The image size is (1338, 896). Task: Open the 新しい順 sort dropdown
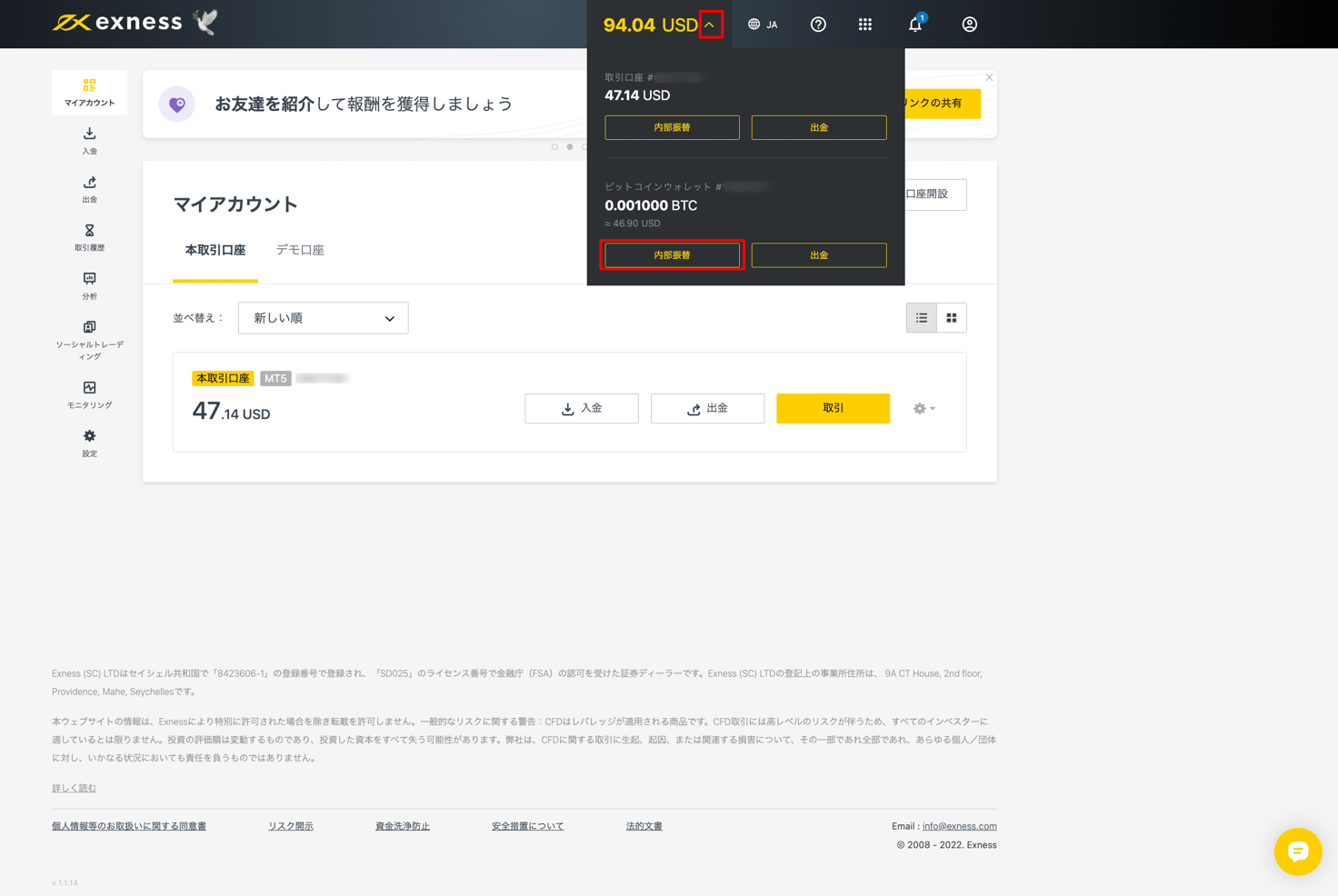click(x=323, y=318)
